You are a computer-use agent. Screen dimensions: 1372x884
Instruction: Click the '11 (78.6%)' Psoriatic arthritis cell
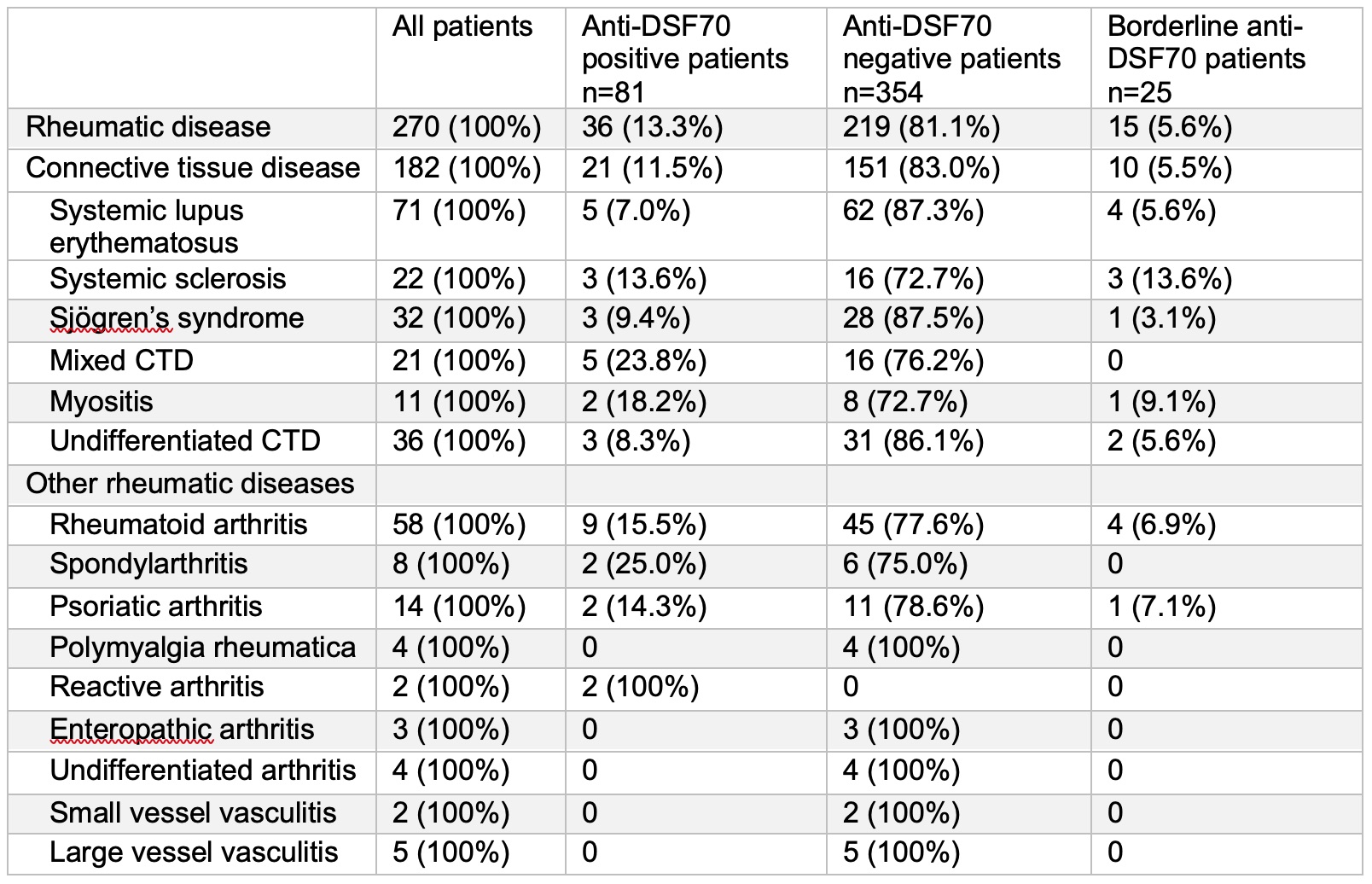[912, 607]
